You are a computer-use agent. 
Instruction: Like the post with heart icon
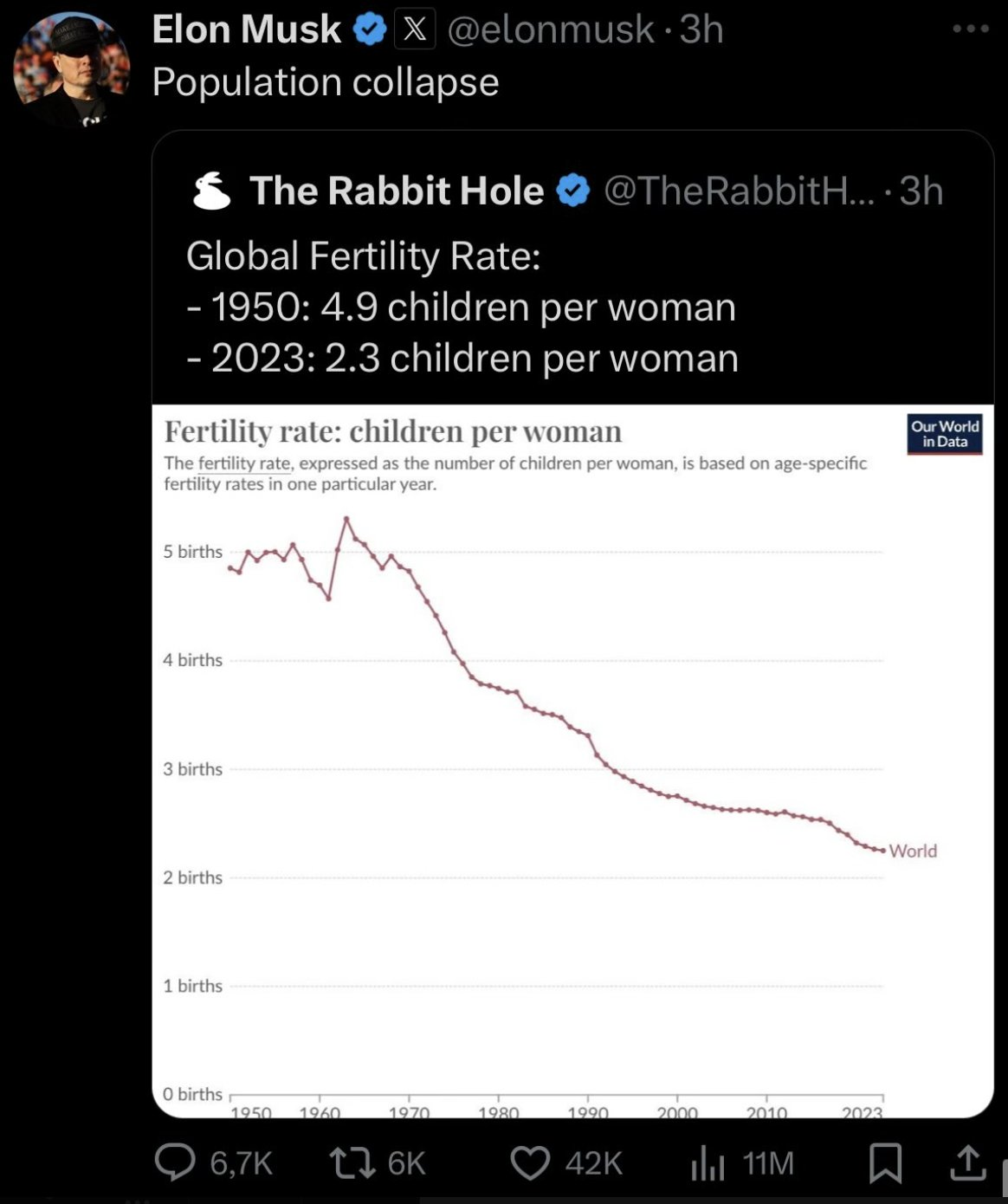(x=530, y=1162)
